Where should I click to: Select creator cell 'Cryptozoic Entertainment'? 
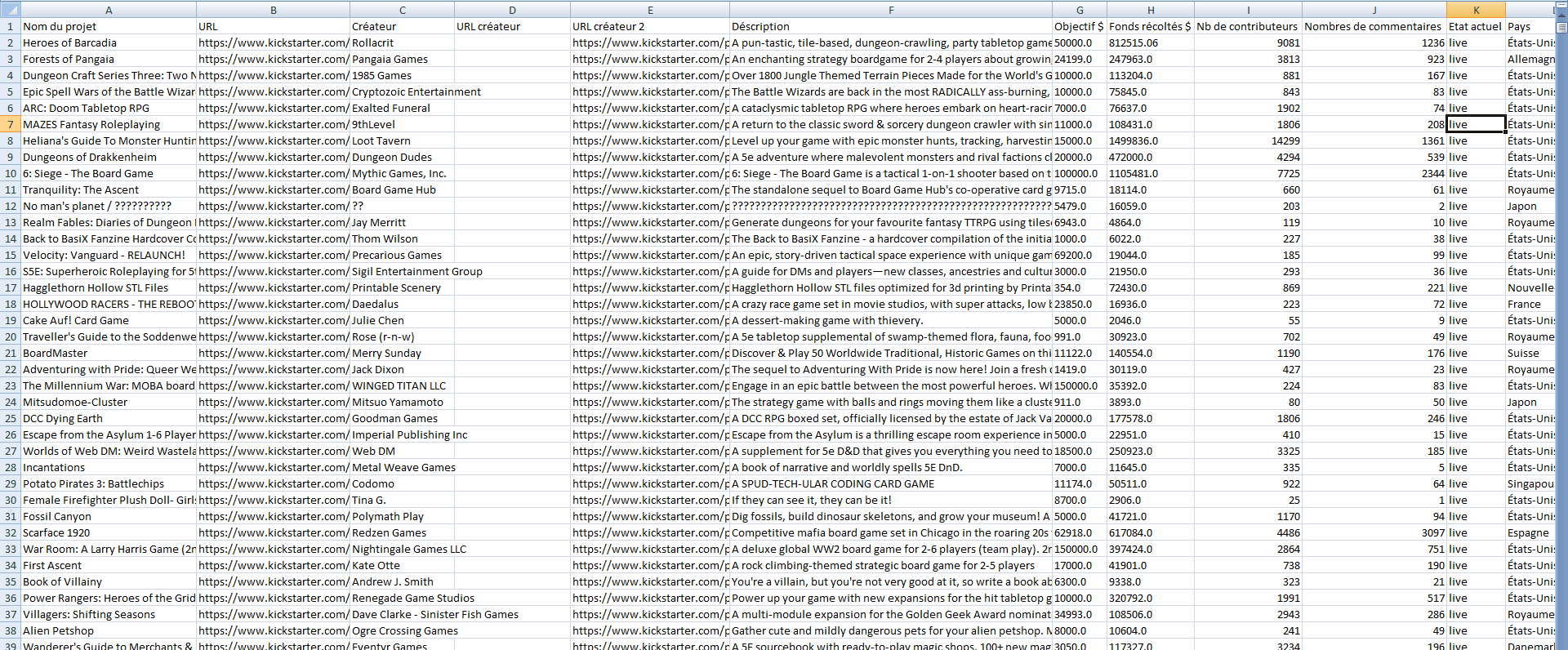402,91
